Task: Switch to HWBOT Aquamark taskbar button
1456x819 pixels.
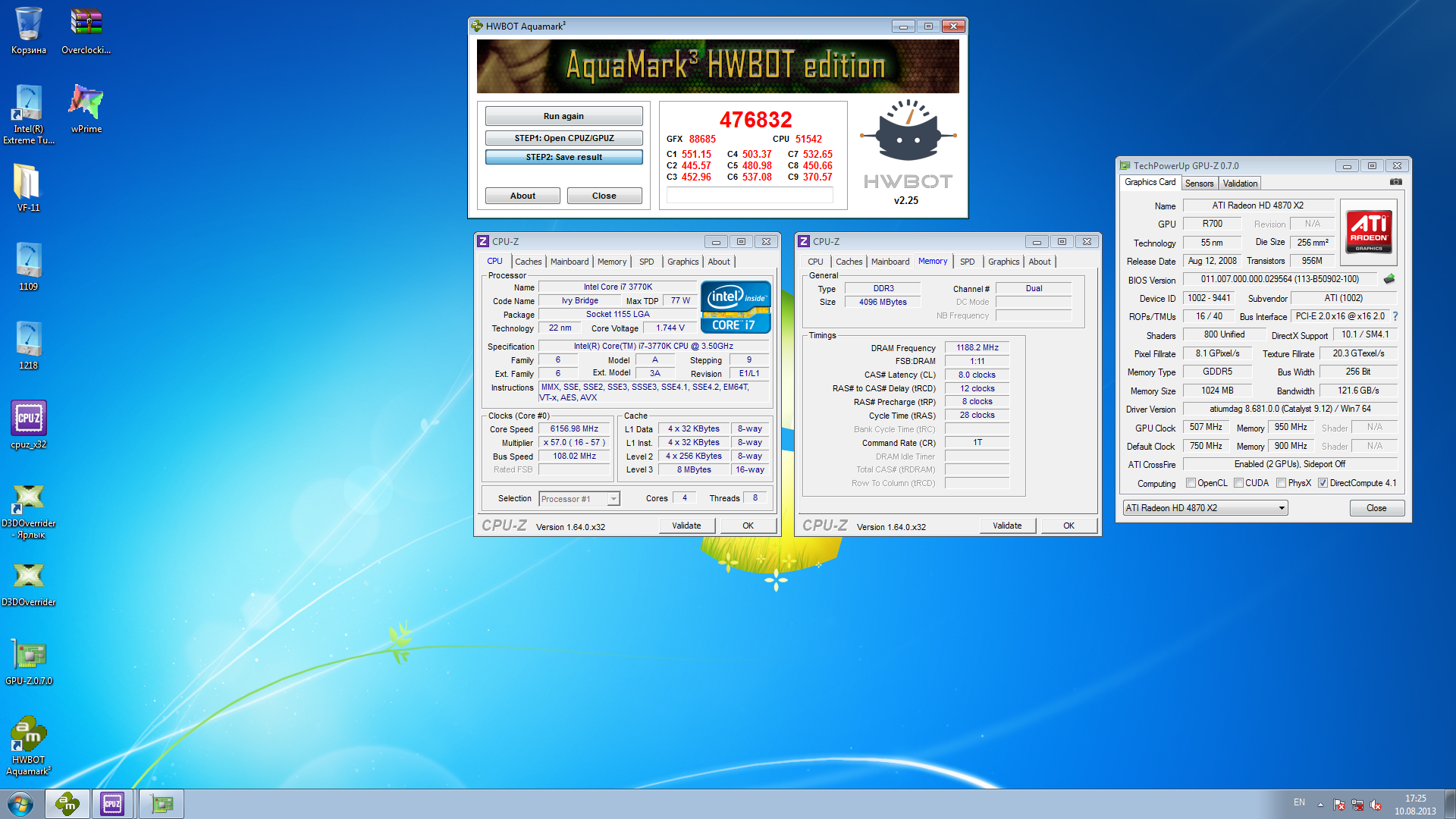Action: (x=67, y=804)
